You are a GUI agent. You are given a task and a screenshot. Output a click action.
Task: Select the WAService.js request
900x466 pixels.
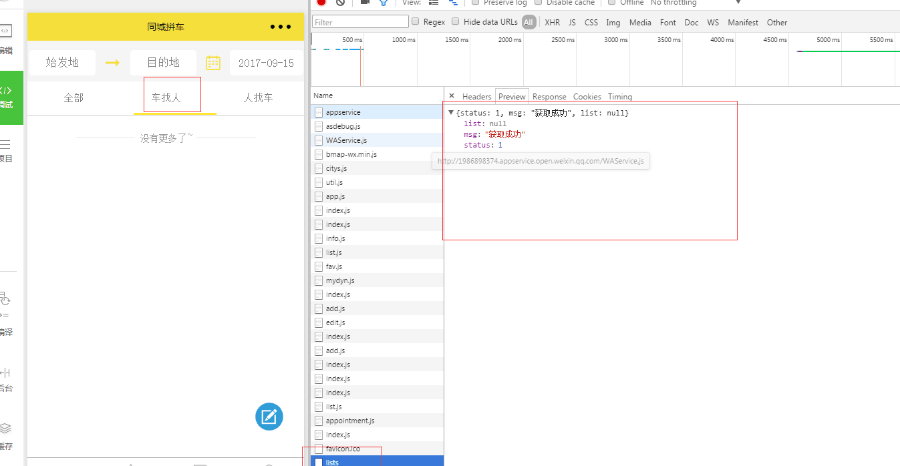click(x=377, y=140)
